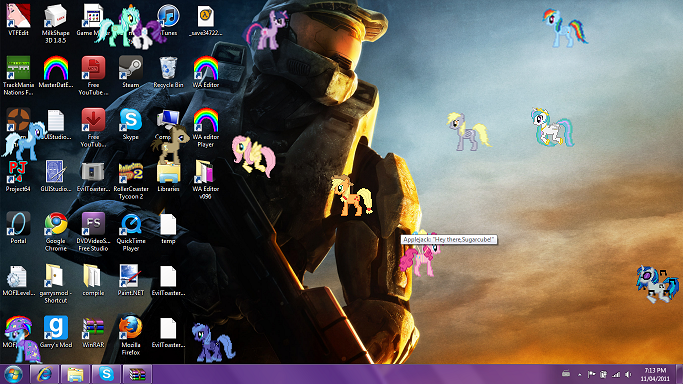Open the WA Editor v096 folder
Image resolution: width=683 pixels, height=384 pixels.
click(205, 172)
